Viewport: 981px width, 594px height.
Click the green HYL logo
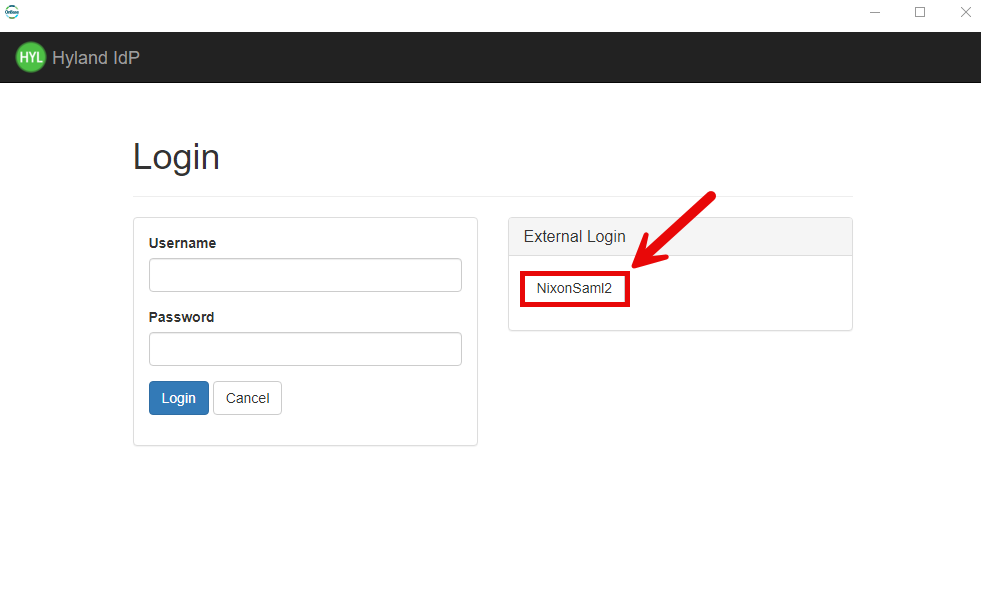pos(31,57)
